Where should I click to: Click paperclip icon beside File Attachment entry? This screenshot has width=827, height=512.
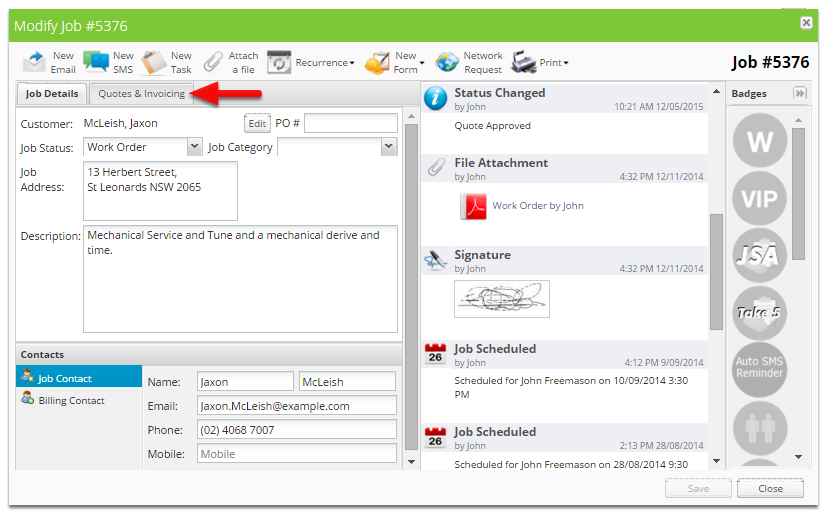(x=436, y=168)
